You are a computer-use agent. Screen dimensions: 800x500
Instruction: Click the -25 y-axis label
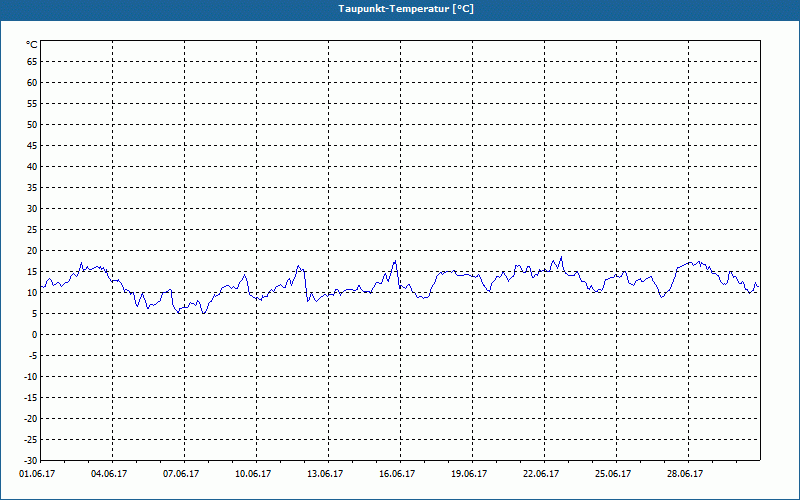(x=31, y=440)
